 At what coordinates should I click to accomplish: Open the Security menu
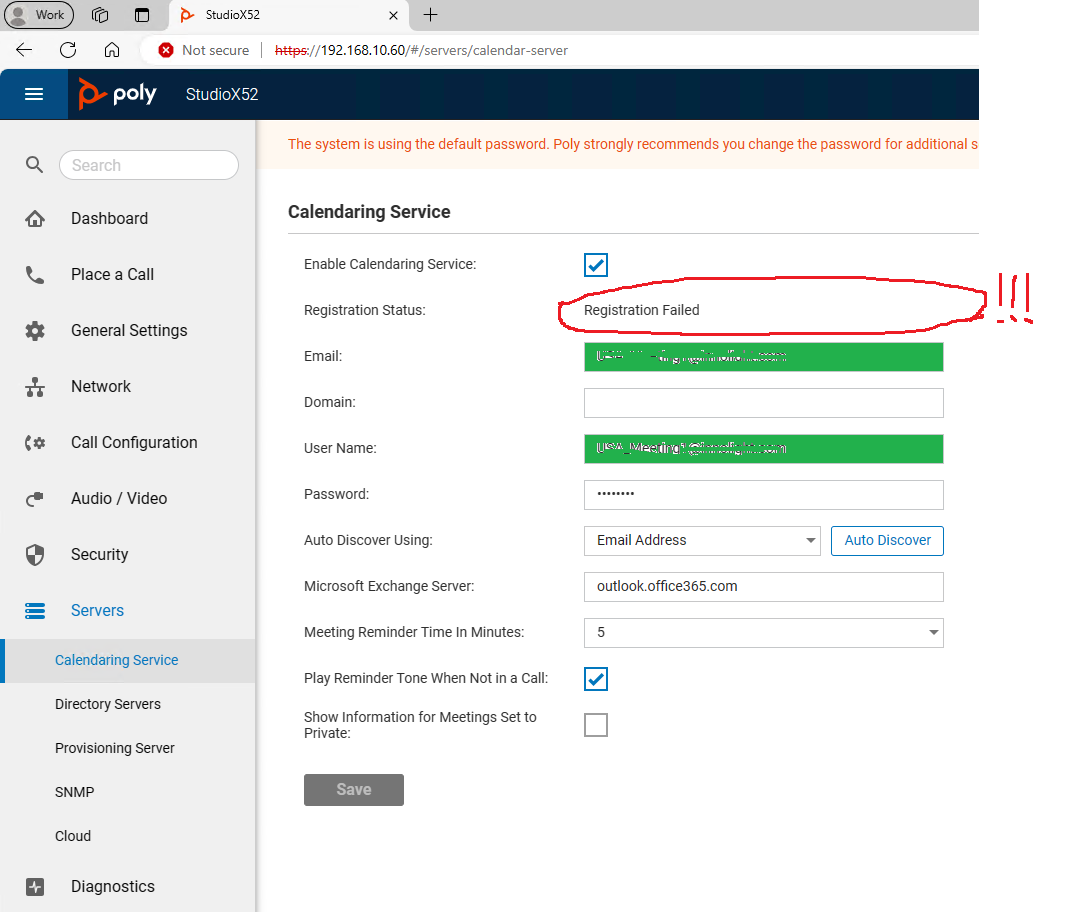pyautogui.click(x=99, y=555)
